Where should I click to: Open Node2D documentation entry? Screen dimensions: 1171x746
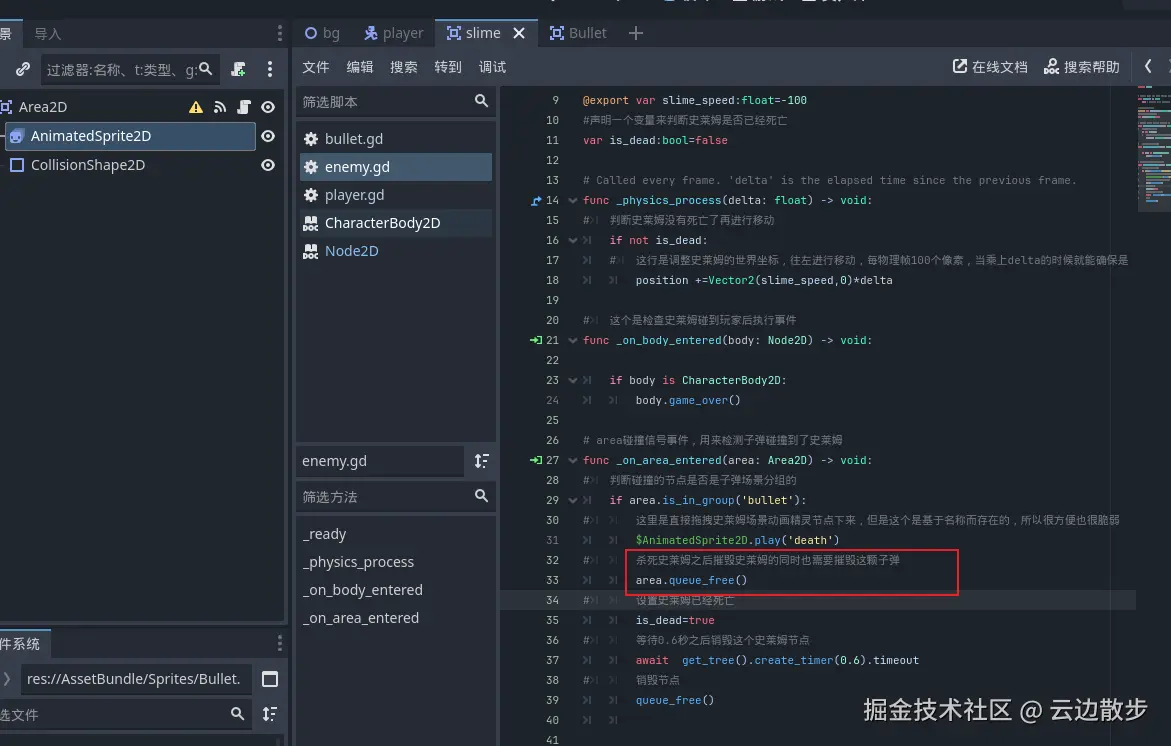click(x=396, y=251)
